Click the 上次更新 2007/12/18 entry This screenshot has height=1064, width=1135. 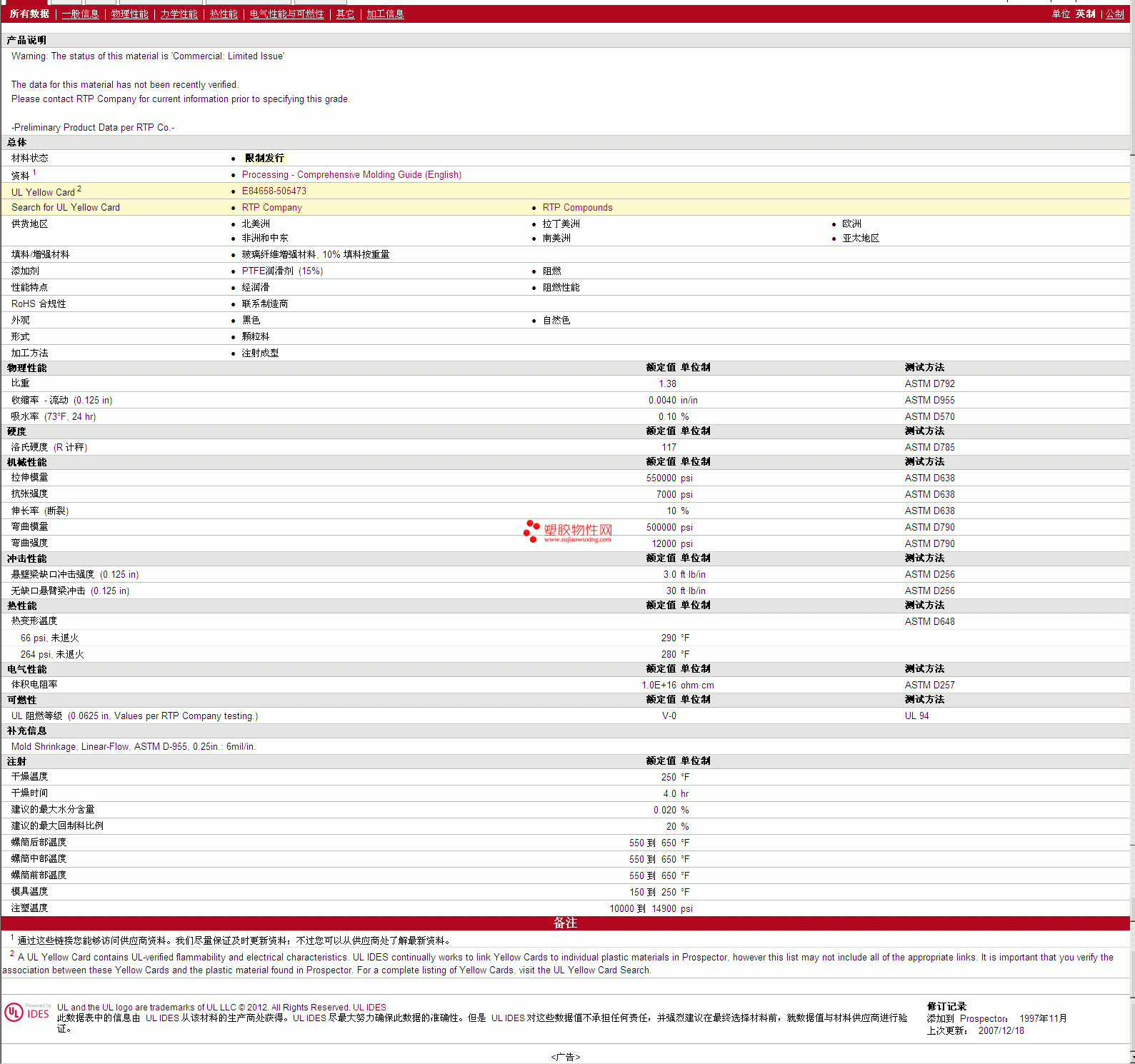[975, 1031]
